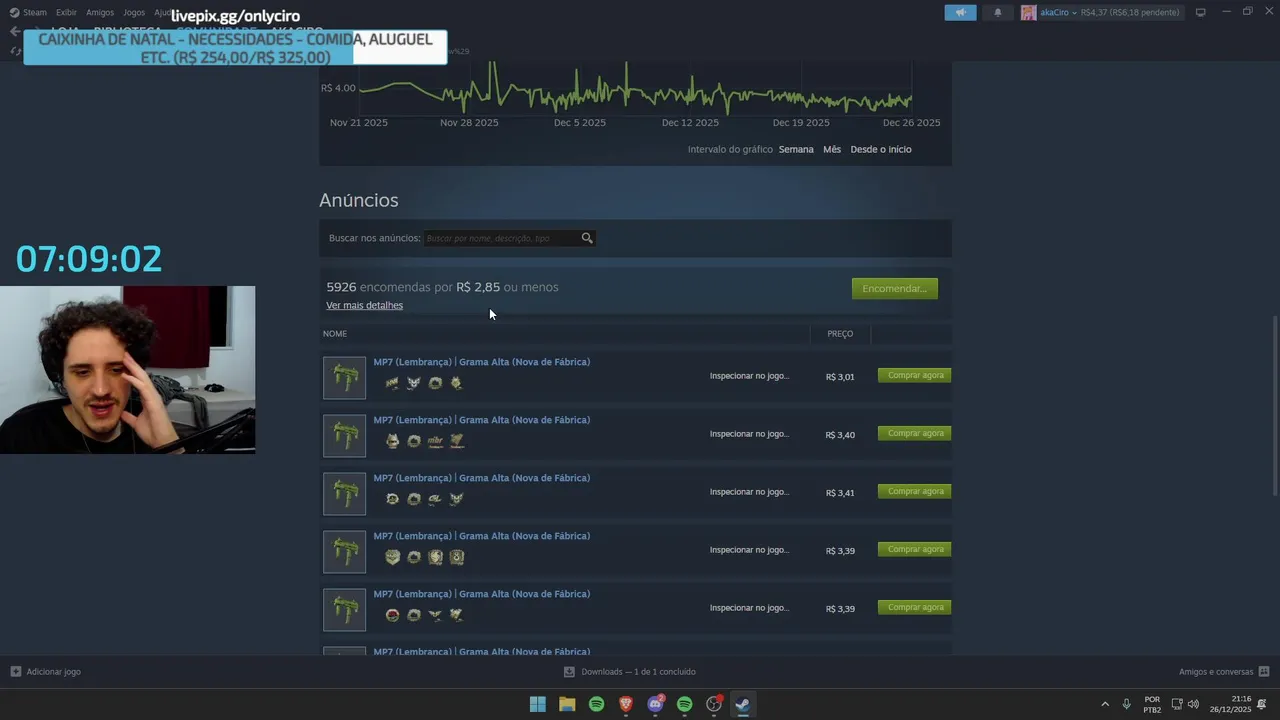Click the Steam taskbar icon
Image resolution: width=1280 pixels, height=720 pixels.
(x=743, y=704)
